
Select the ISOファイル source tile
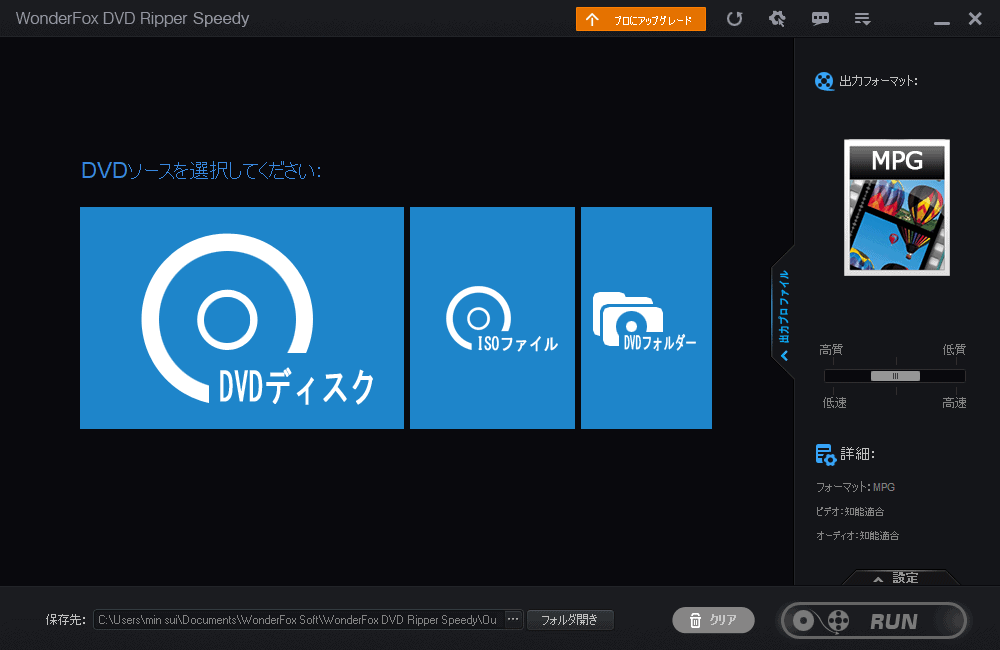tap(492, 318)
